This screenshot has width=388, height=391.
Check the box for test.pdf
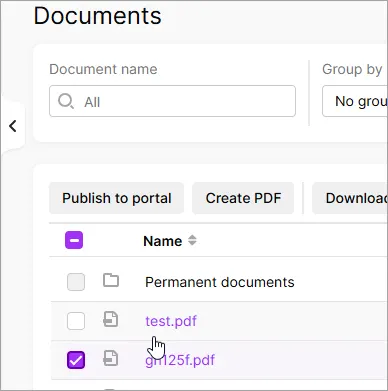click(x=76, y=321)
